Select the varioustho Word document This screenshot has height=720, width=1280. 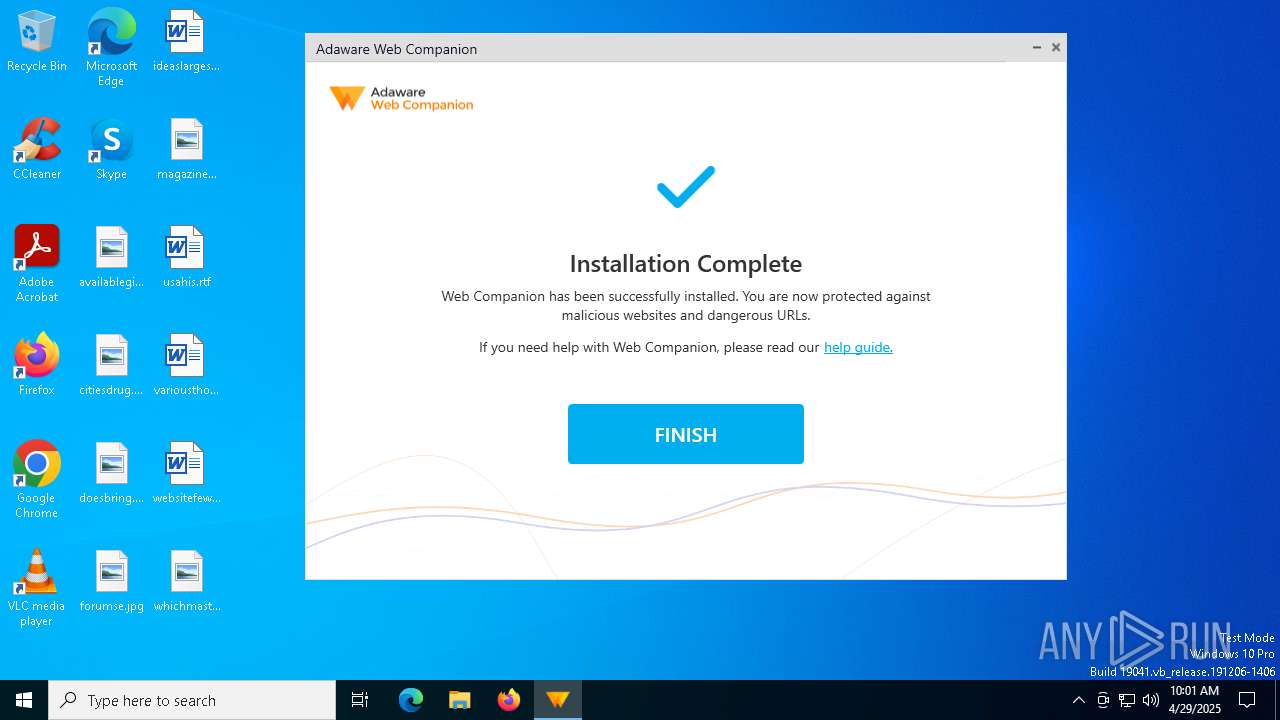point(186,366)
